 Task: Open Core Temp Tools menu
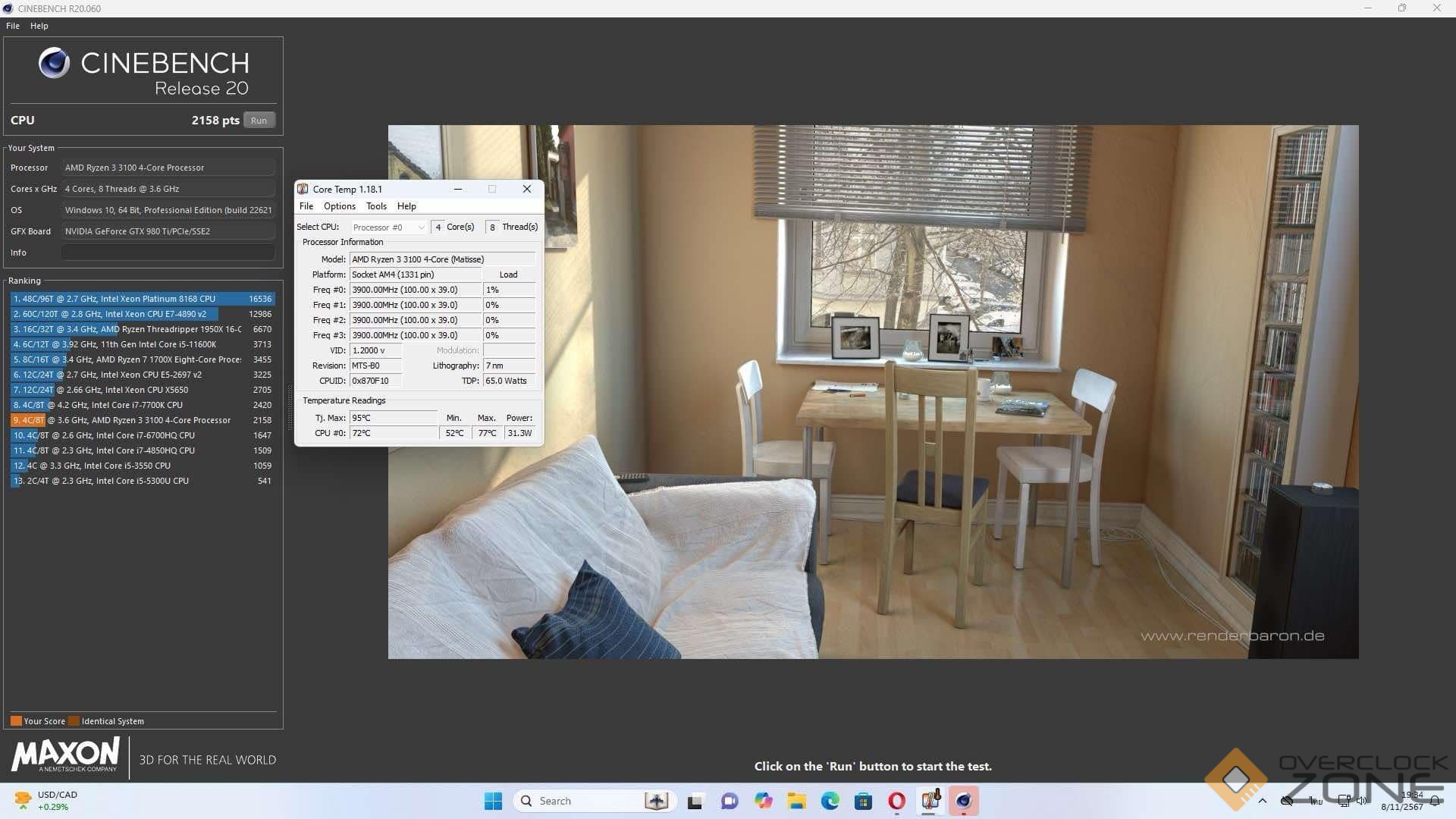tap(376, 206)
